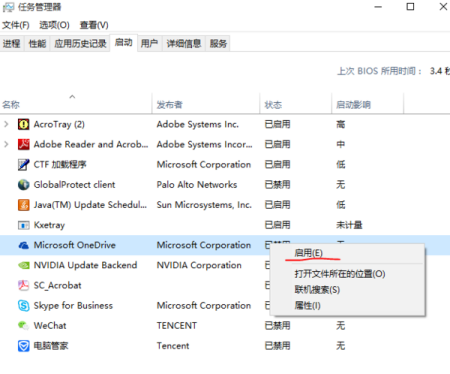Select the Microsoft OneDrive row name
The height and width of the screenshot is (374, 450).
pyautogui.click(x=75, y=245)
